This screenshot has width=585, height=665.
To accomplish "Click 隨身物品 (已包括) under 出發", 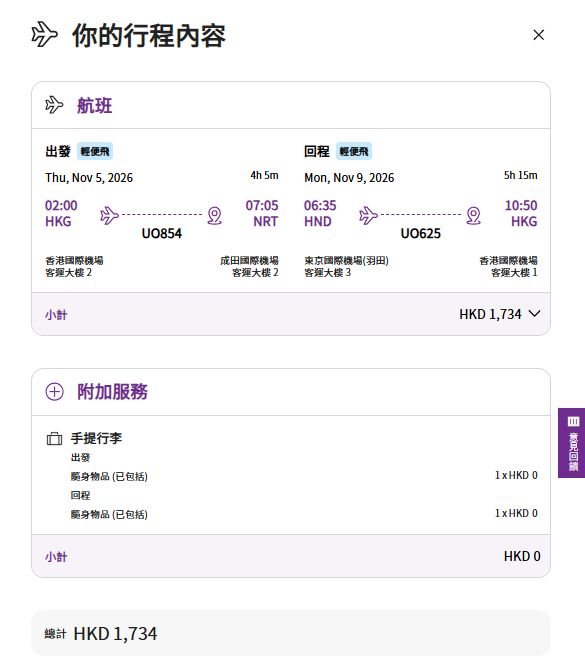I will click(109, 476).
